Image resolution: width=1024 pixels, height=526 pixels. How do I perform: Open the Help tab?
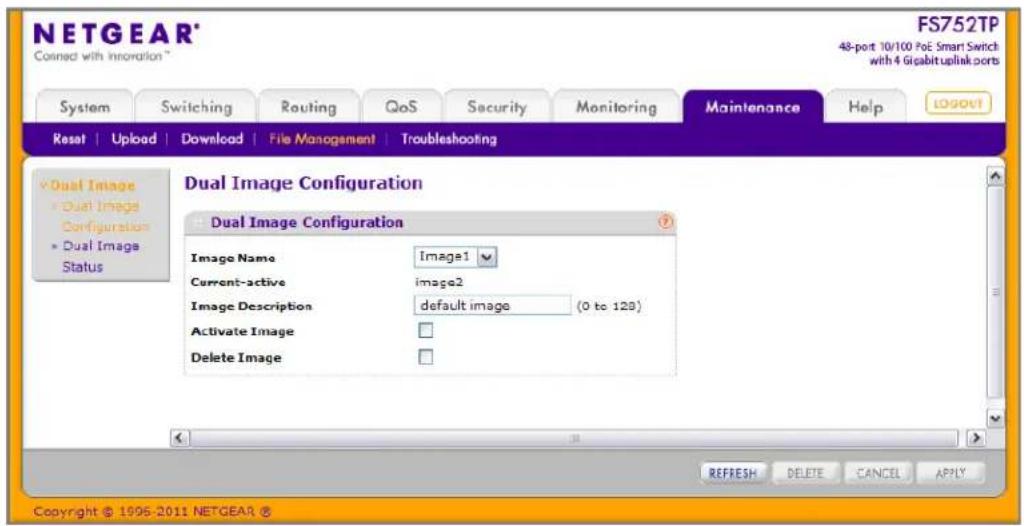(x=866, y=107)
